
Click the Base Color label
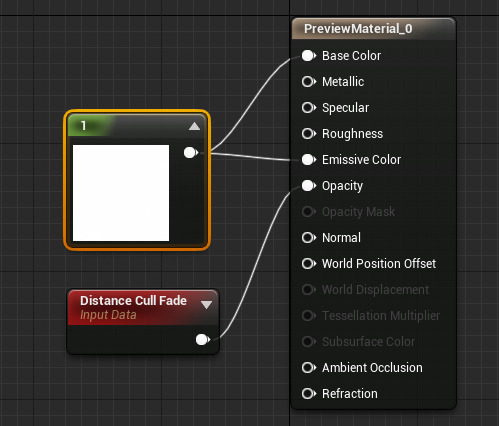coord(351,56)
